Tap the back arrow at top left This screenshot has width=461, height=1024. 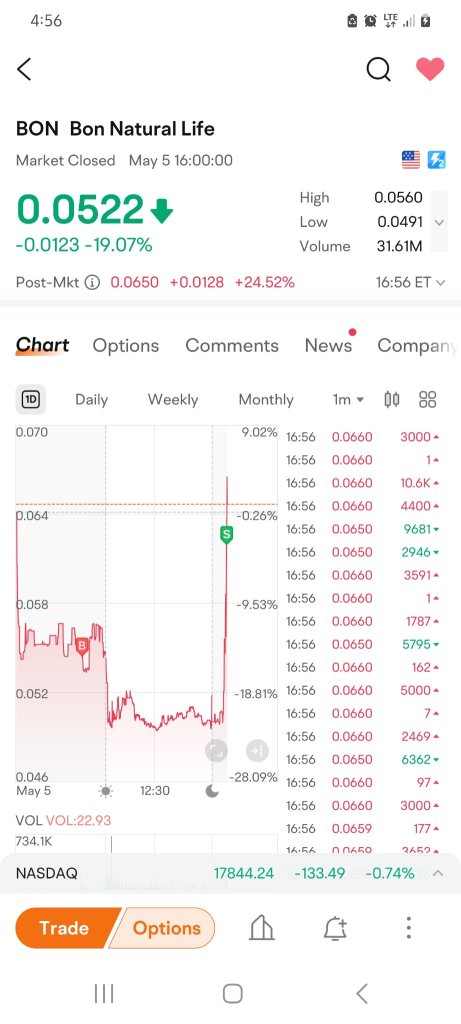(24, 69)
